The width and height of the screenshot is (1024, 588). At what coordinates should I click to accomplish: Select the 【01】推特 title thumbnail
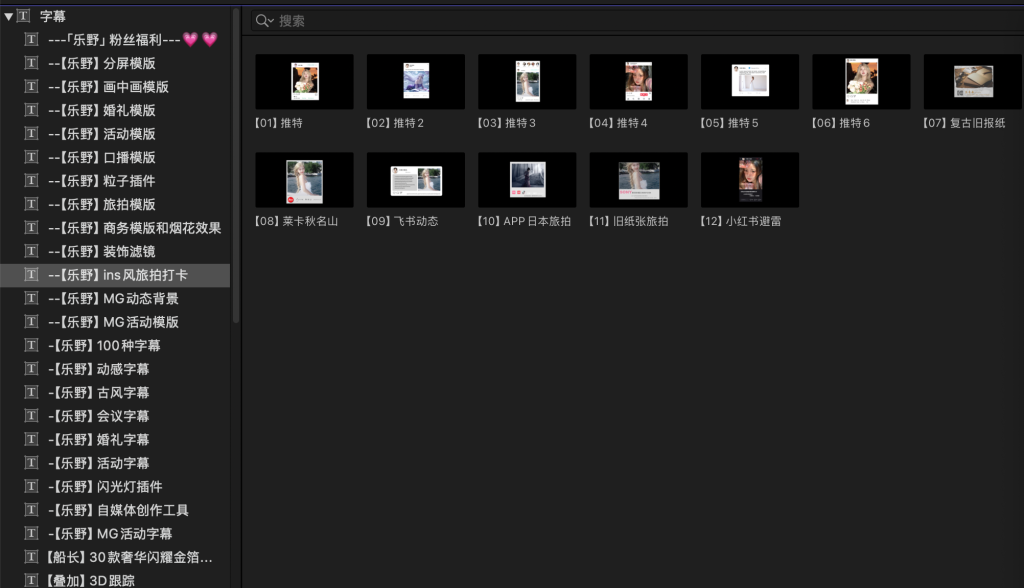pyautogui.click(x=304, y=82)
